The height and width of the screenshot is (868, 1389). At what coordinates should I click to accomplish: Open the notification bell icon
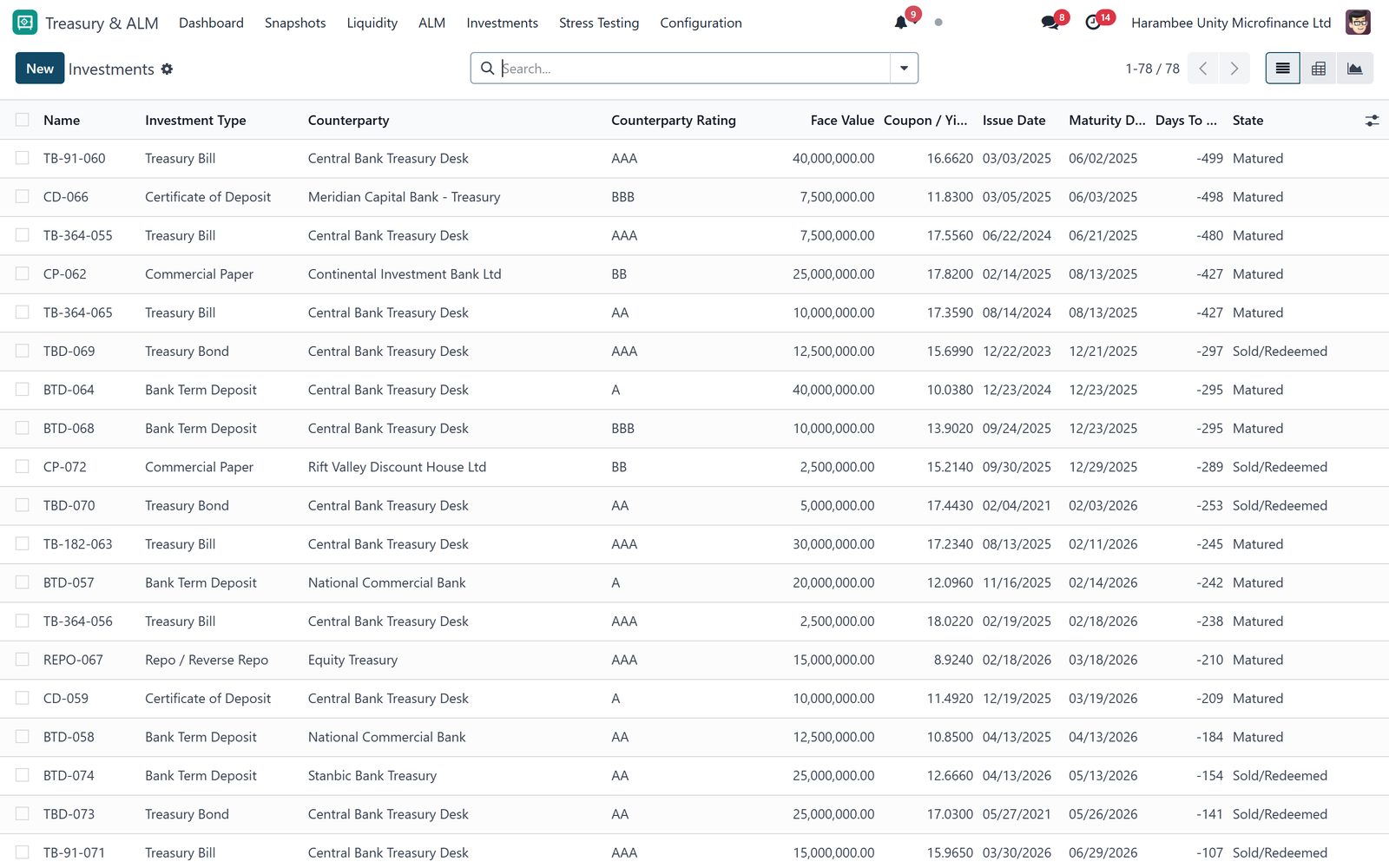pyautogui.click(x=901, y=23)
